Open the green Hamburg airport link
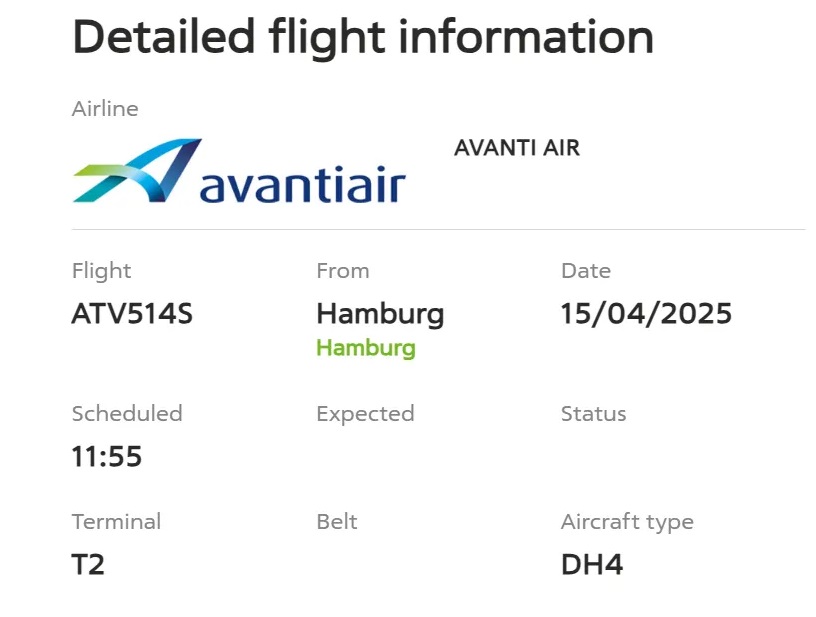816x617 pixels. (366, 348)
